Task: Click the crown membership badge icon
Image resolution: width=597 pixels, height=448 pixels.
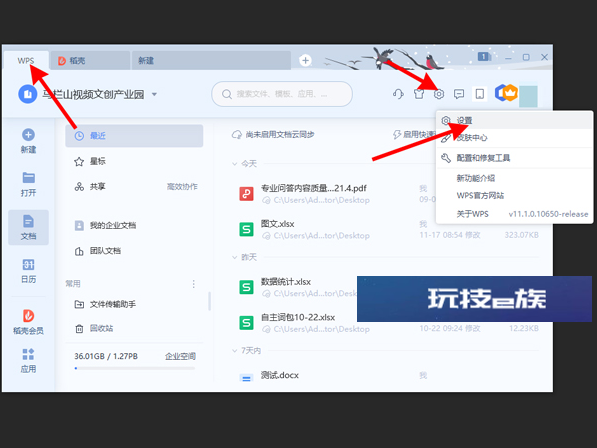Action: coord(510,93)
